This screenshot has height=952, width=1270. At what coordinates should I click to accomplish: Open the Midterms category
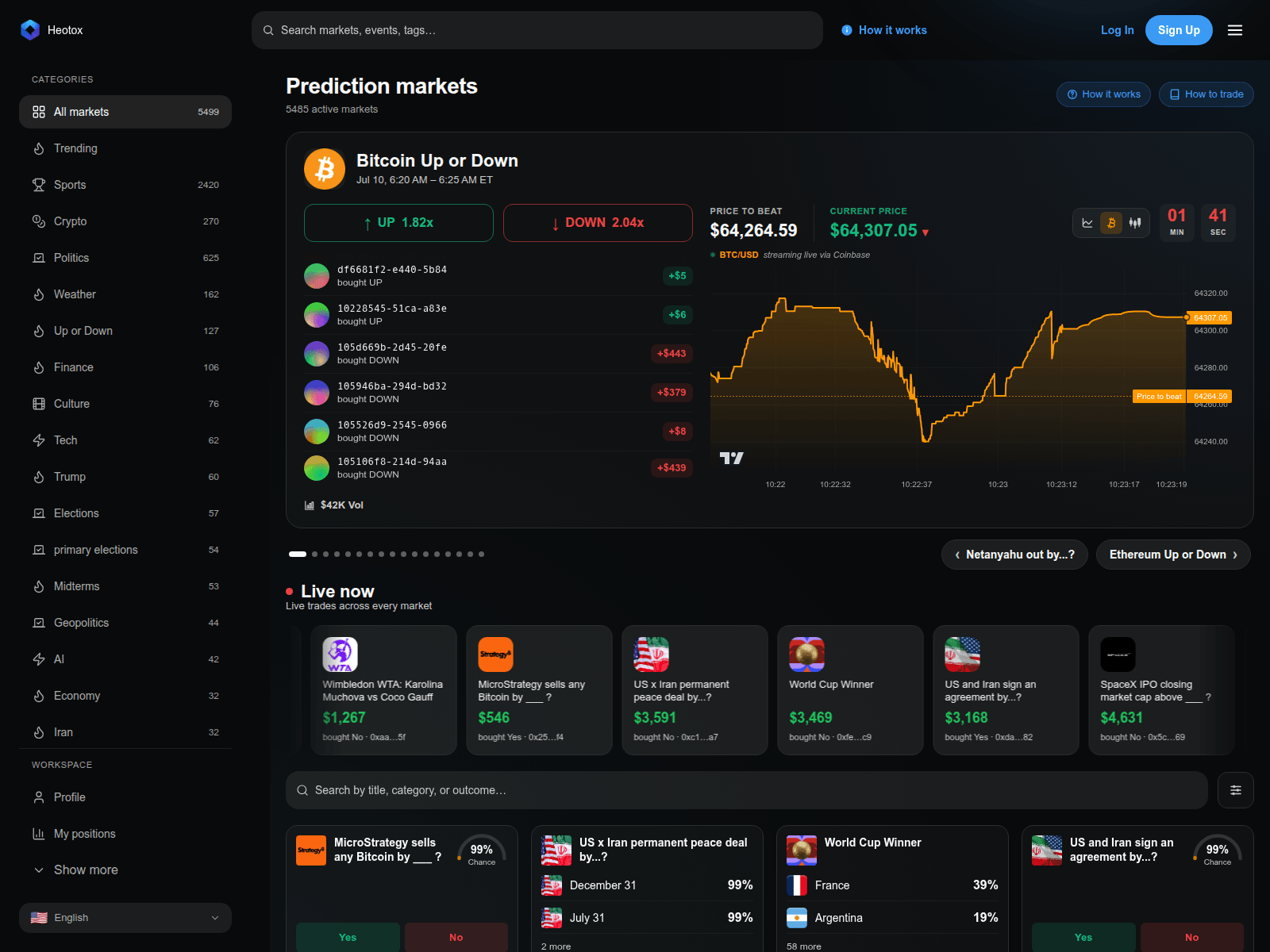coord(125,586)
